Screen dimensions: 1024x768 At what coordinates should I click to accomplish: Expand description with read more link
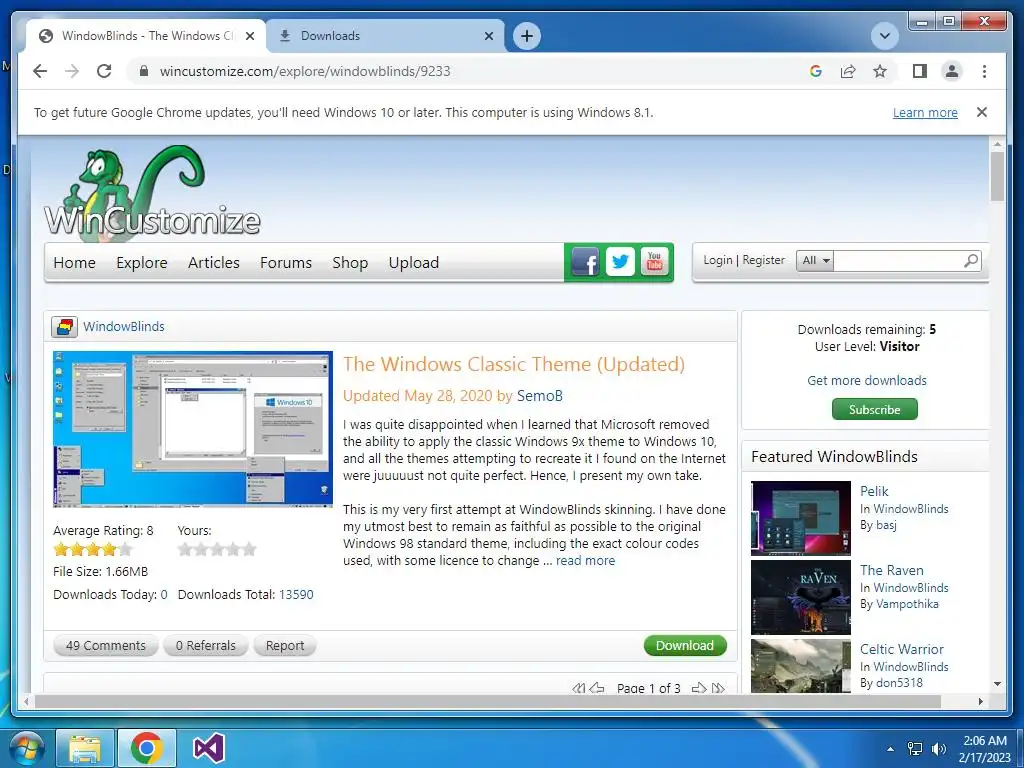coord(585,560)
